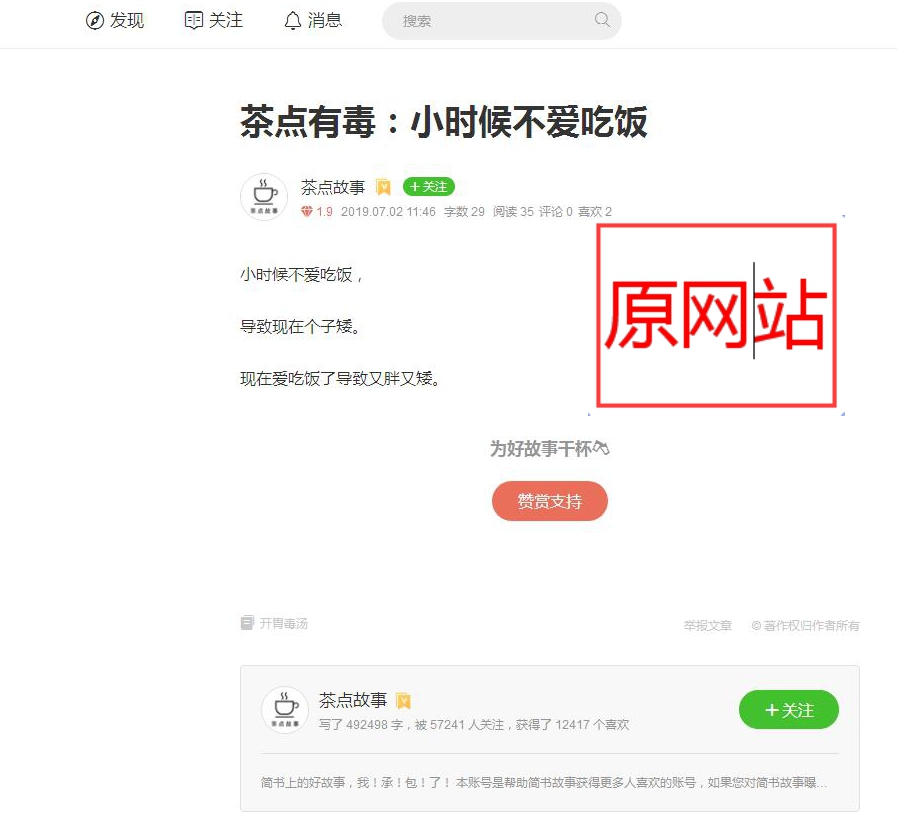The width and height of the screenshot is (897, 829).
Task: Click the red 原网站 annotation box
Action: coord(716,315)
